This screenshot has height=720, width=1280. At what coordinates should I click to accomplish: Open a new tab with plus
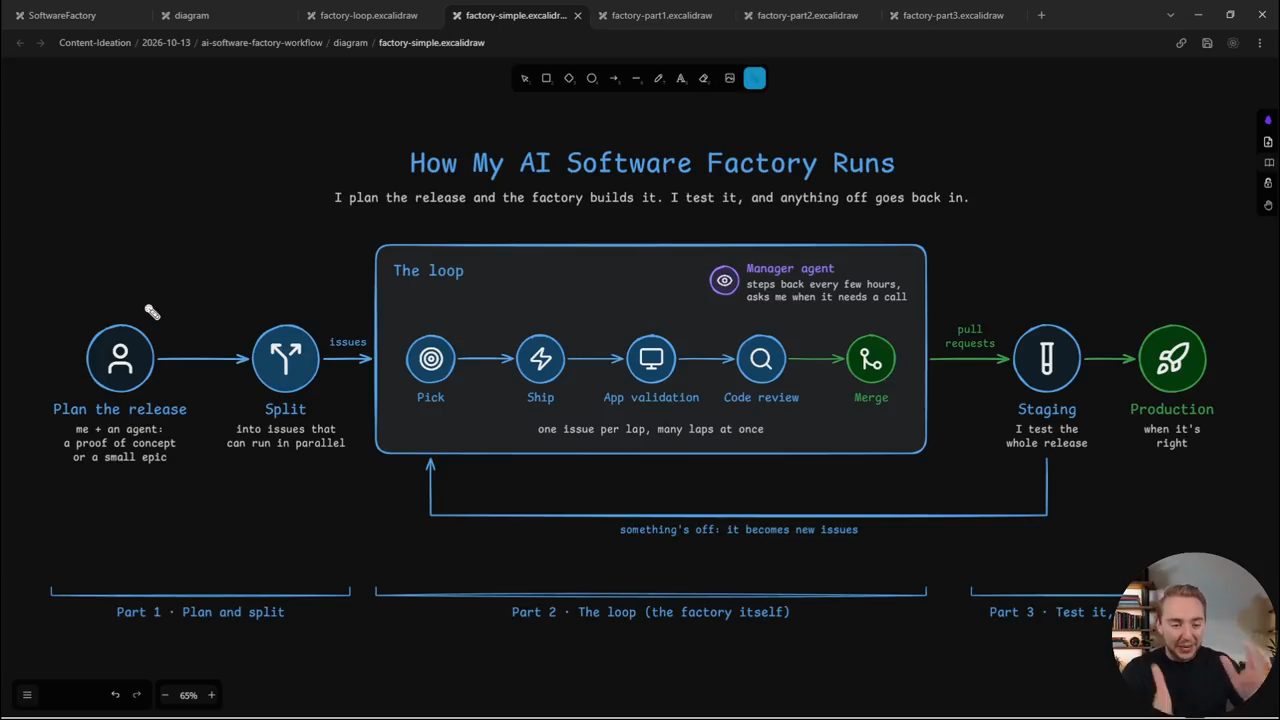pyautogui.click(x=1041, y=15)
